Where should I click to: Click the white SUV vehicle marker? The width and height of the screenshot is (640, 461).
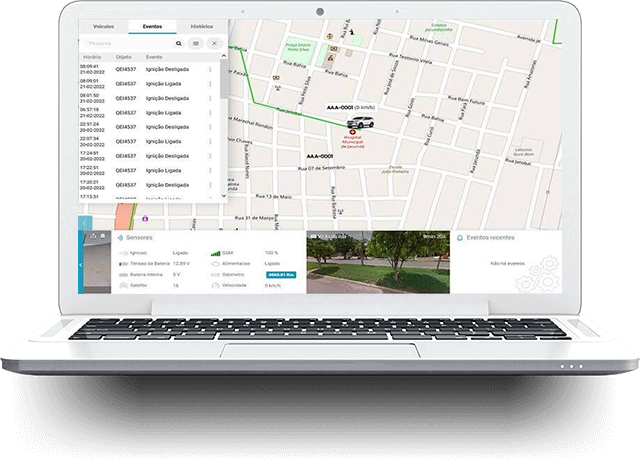(x=362, y=120)
